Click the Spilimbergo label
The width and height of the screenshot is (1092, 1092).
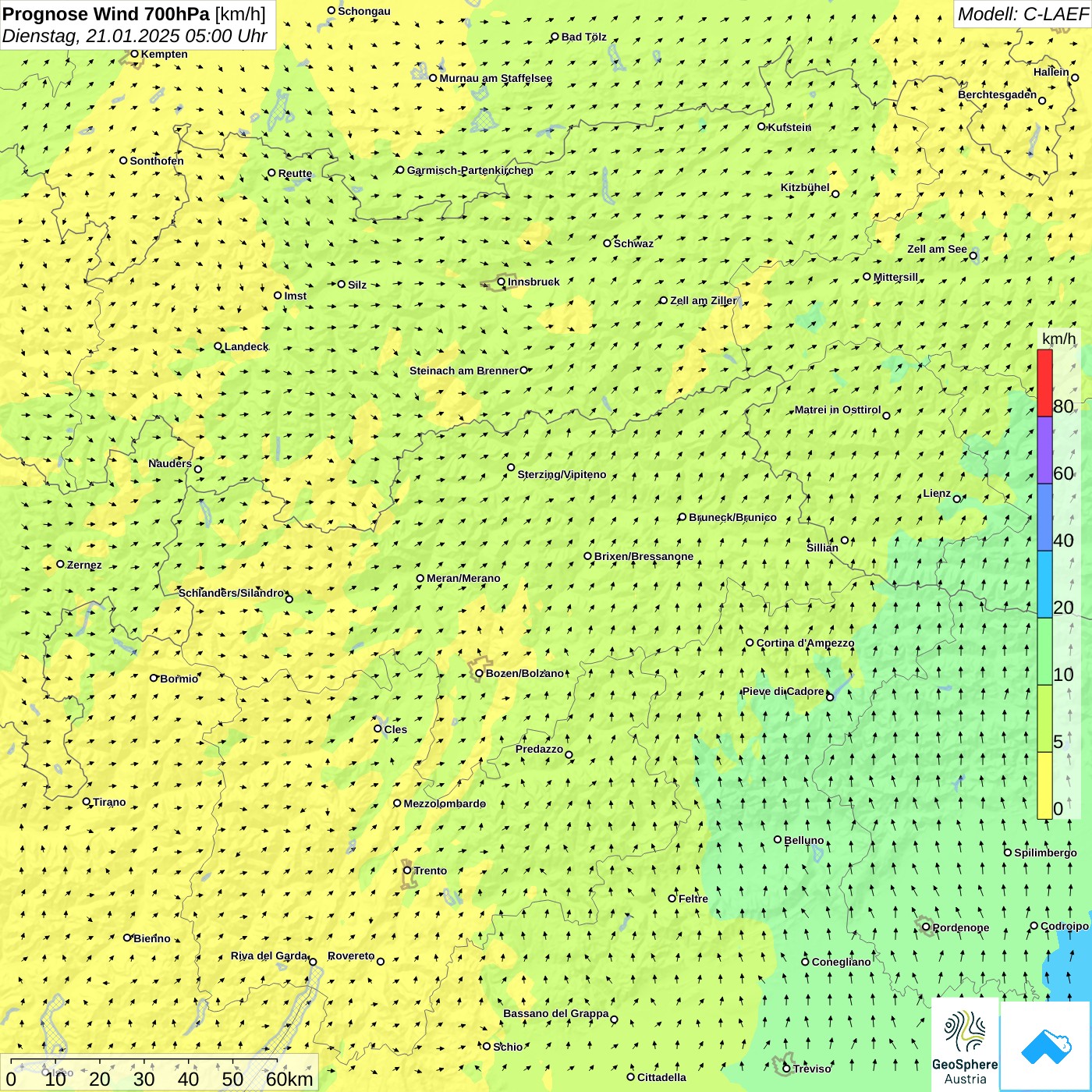[1046, 853]
